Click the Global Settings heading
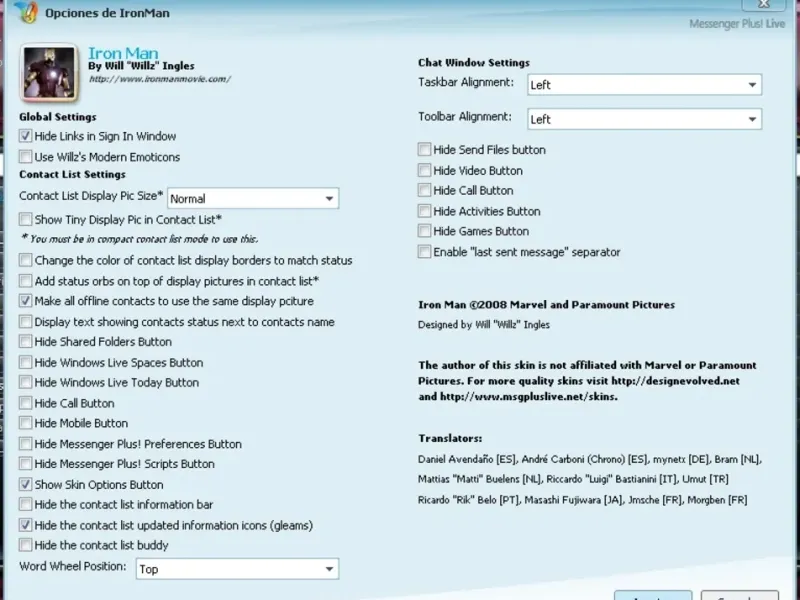The image size is (800, 600). pyautogui.click(x=58, y=117)
